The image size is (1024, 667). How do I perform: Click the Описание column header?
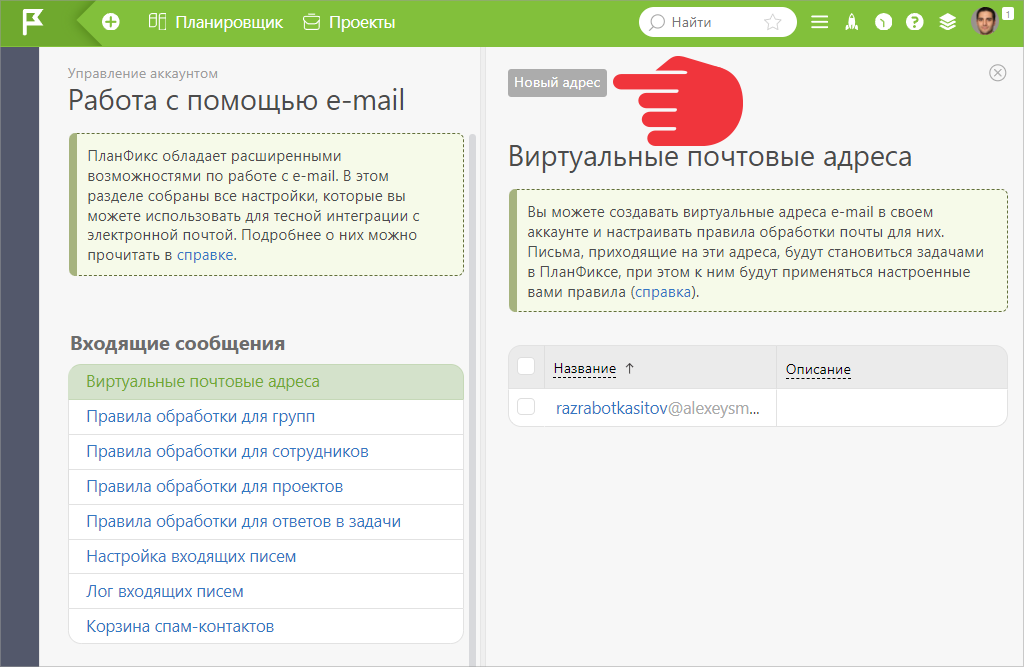pos(818,370)
